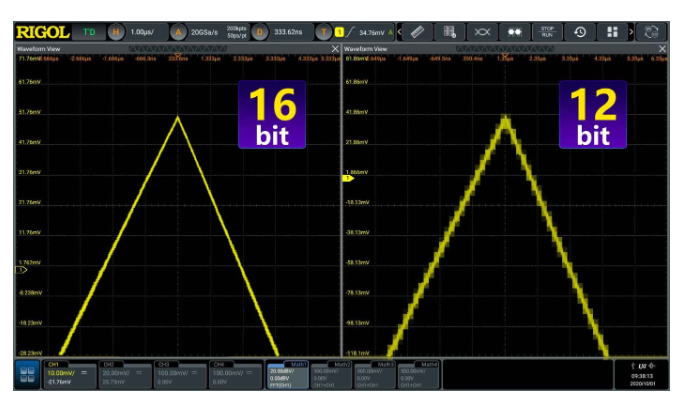Click the channel 1 ground marker in left view

21,270
